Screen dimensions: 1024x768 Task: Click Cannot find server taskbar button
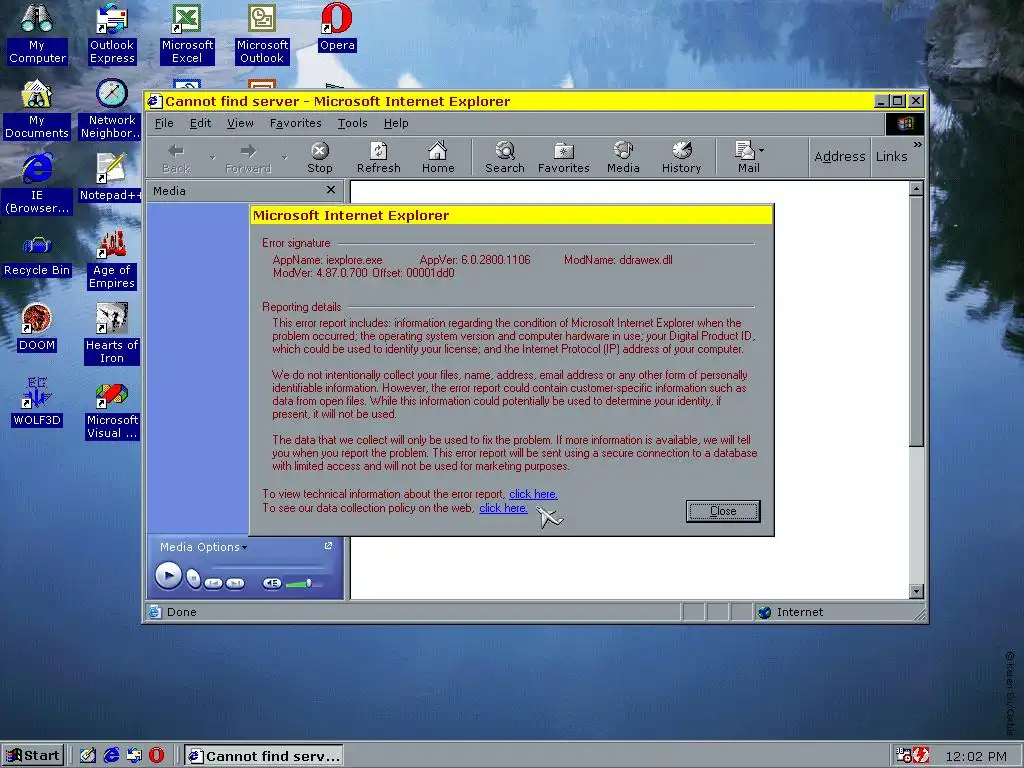point(264,756)
